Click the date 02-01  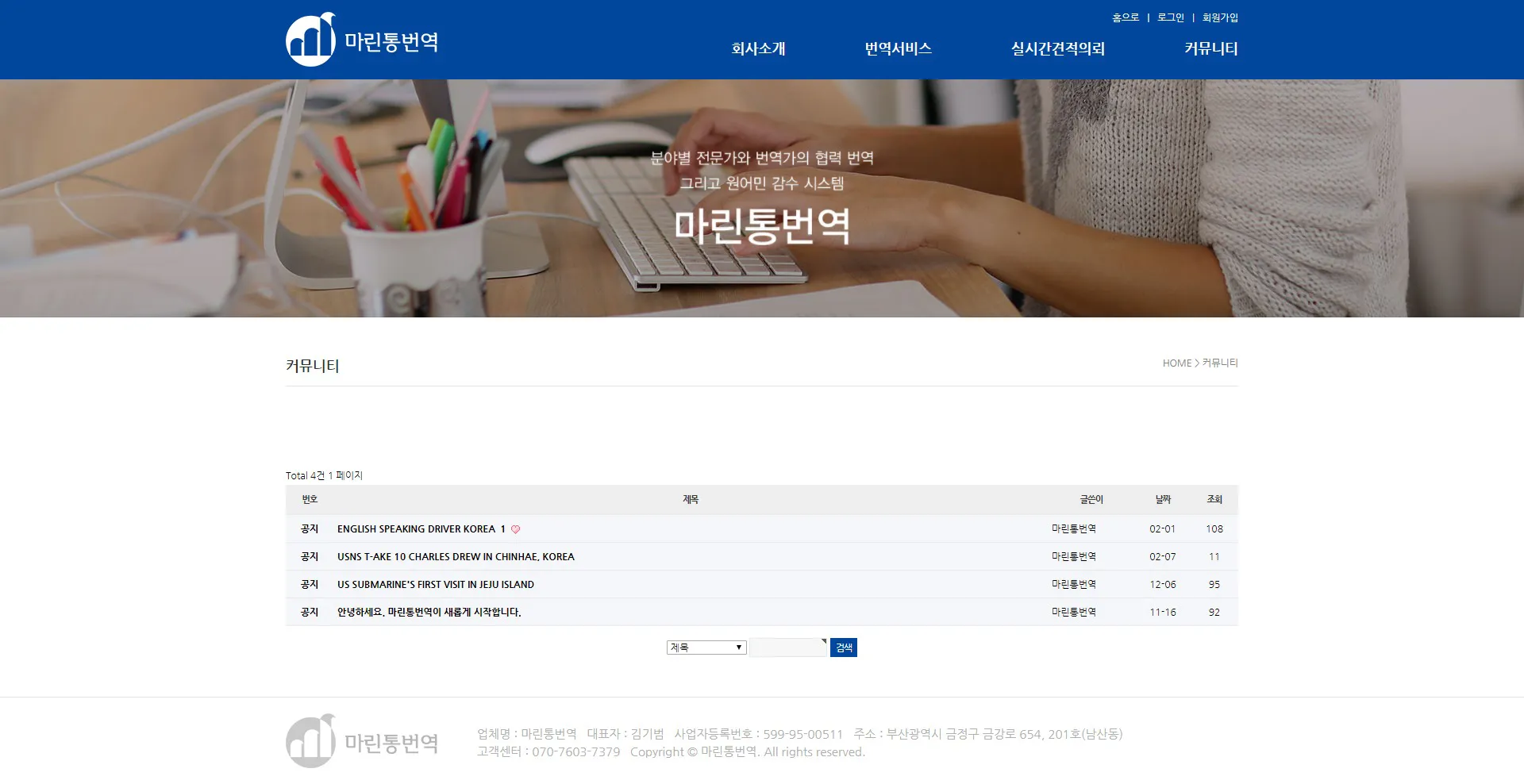[1163, 529]
